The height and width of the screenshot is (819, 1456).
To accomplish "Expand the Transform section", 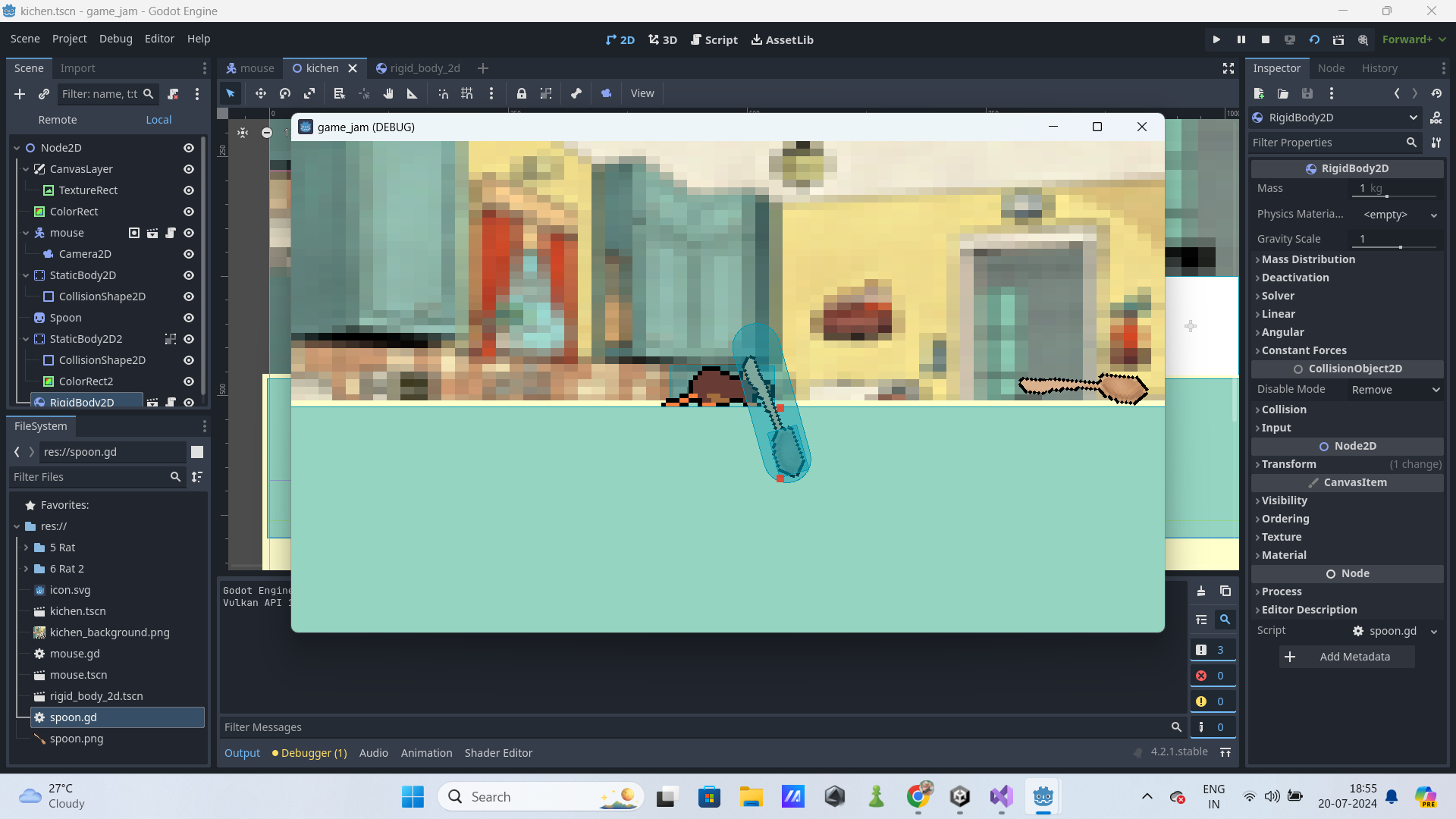I will tap(1347, 464).
